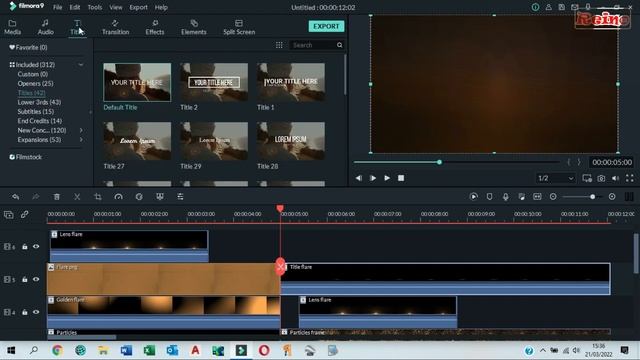Stop the preview playback
The width and height of the screenshot is (640, 360).
point(401,178)
